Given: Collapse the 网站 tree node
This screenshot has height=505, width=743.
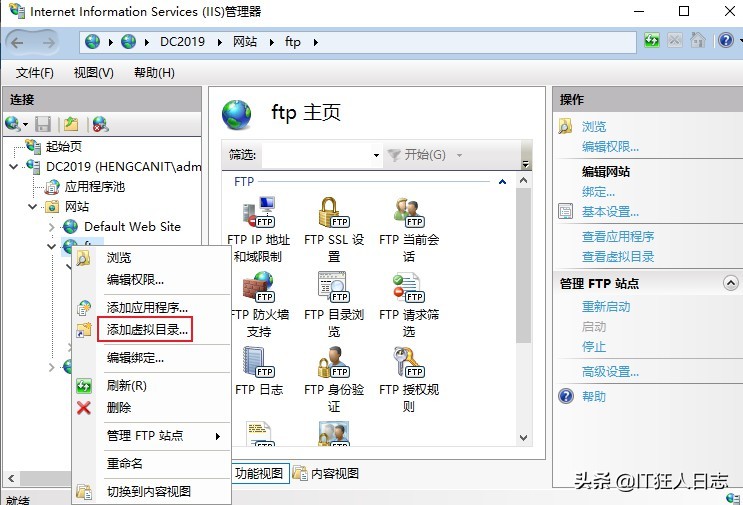Looking at the screenshot, I should (x=32, y=207).
